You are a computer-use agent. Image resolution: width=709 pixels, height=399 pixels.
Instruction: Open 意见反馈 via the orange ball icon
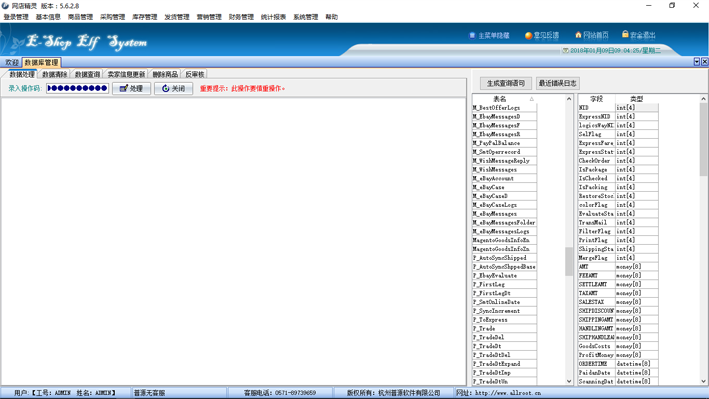point(528,35)
